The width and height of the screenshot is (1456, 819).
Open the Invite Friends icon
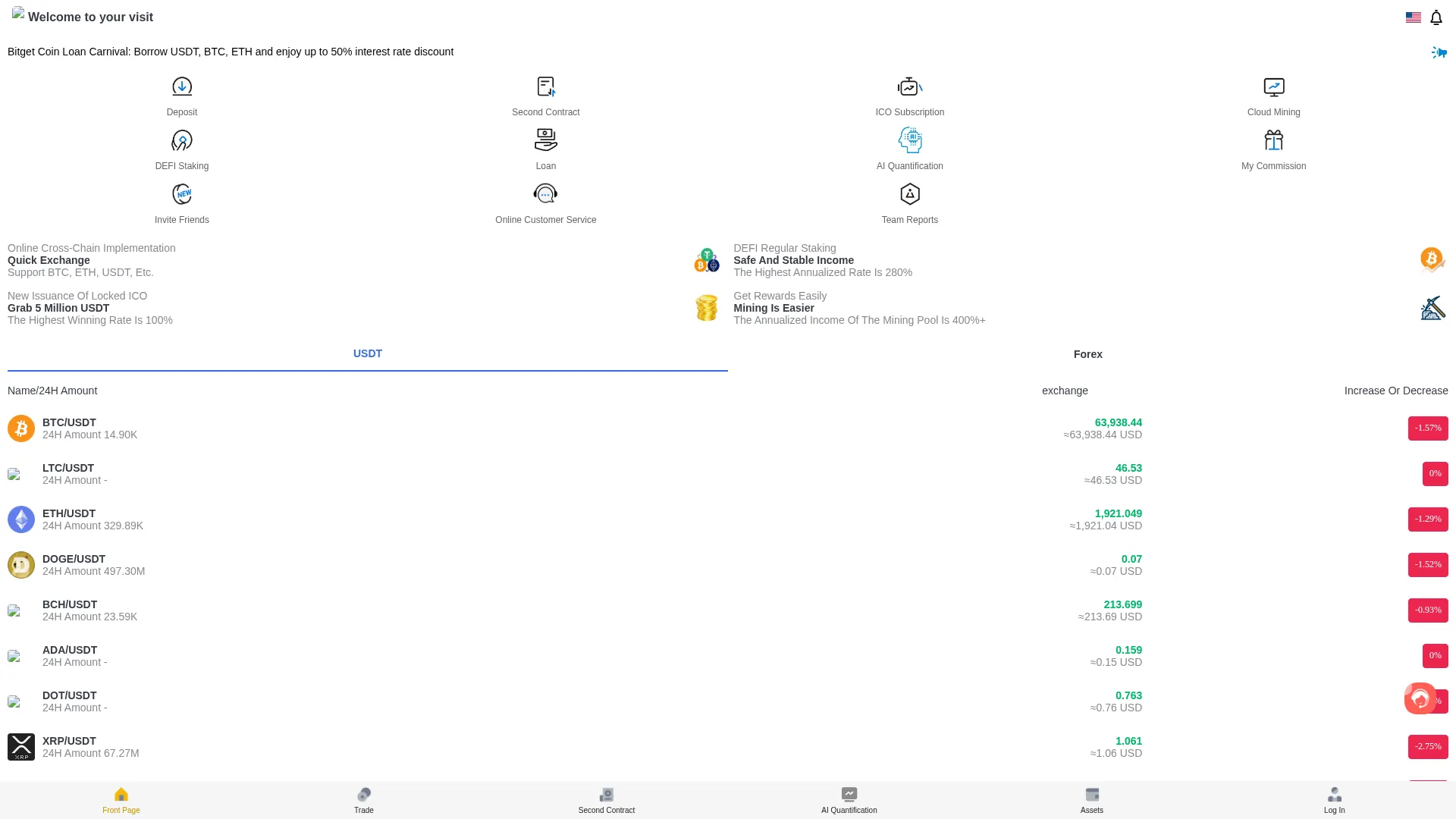[x=182, y=194]
